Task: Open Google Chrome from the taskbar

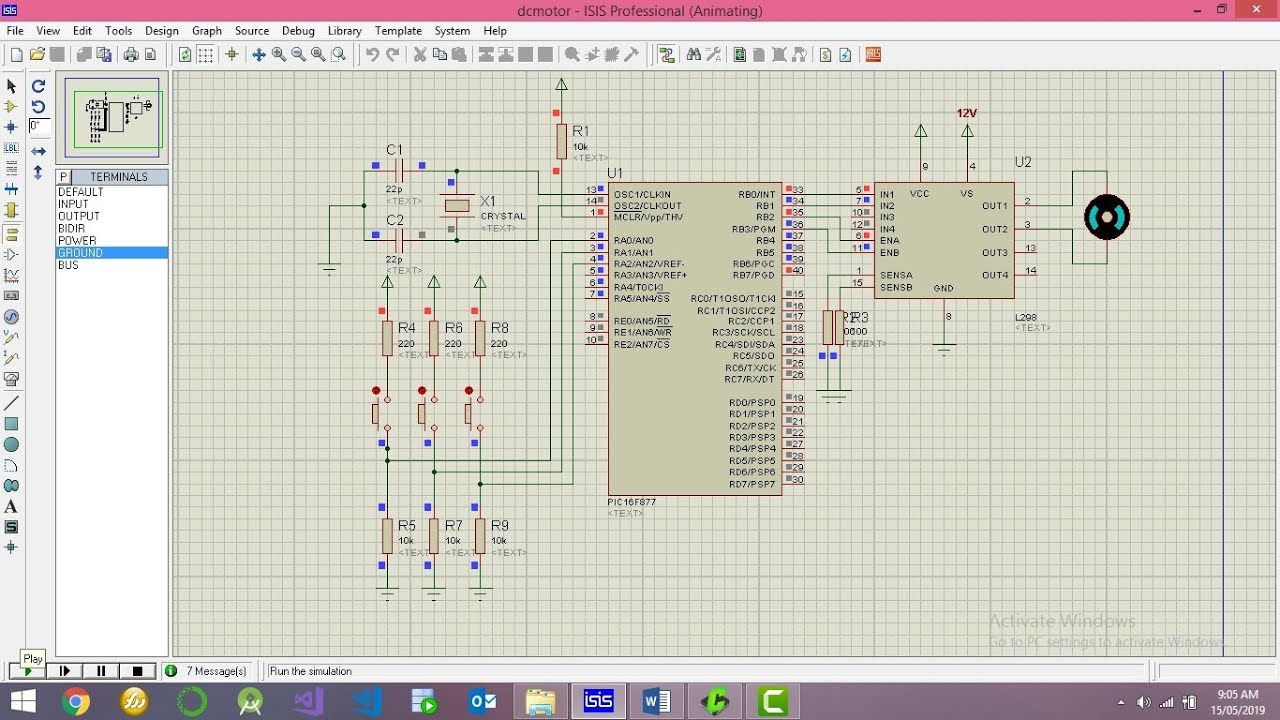Action: tap(76, 702)
